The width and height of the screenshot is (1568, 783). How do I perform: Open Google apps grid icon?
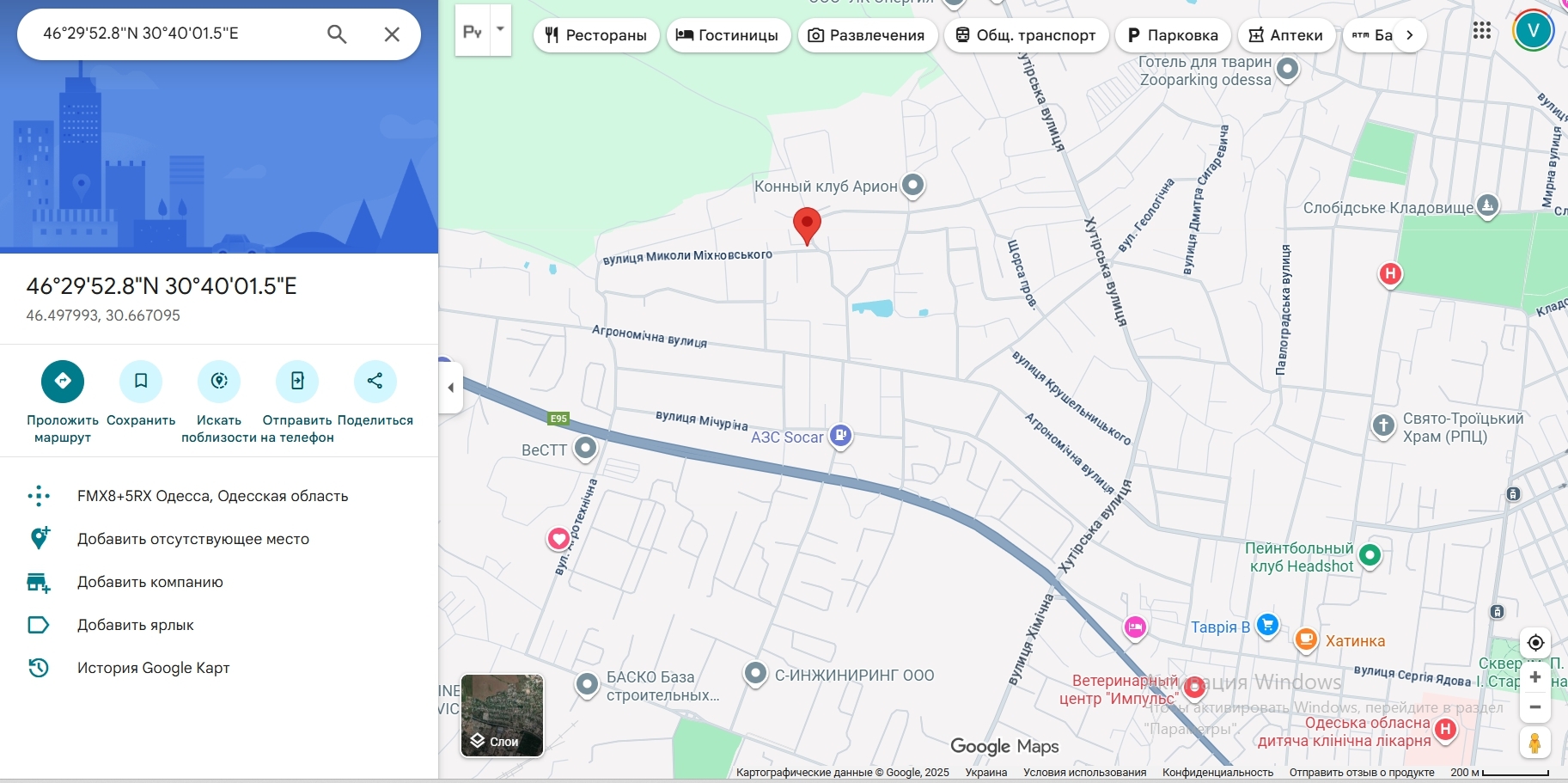pyautogui.click(x=1481, y=31)
